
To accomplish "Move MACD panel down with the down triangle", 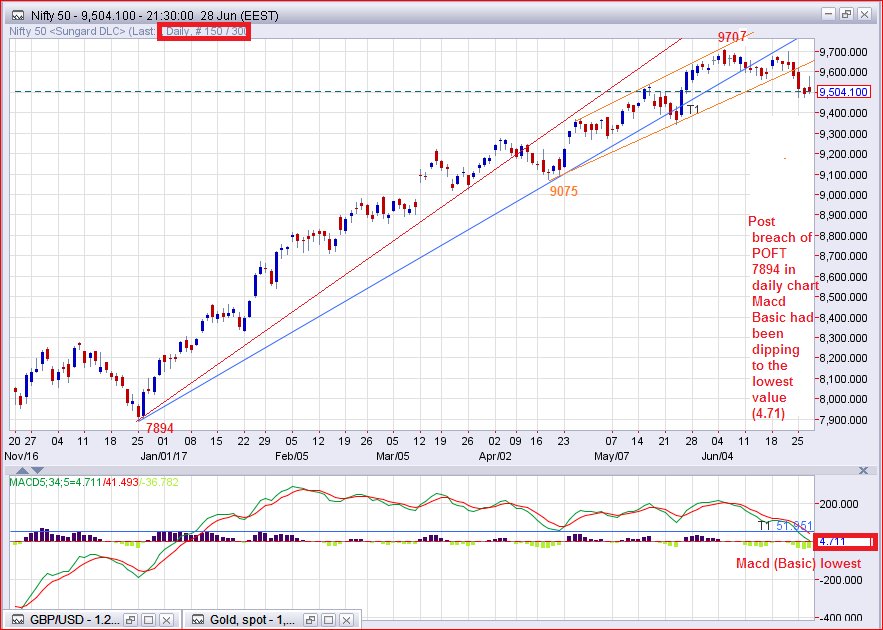I will (x=37, y=470).
